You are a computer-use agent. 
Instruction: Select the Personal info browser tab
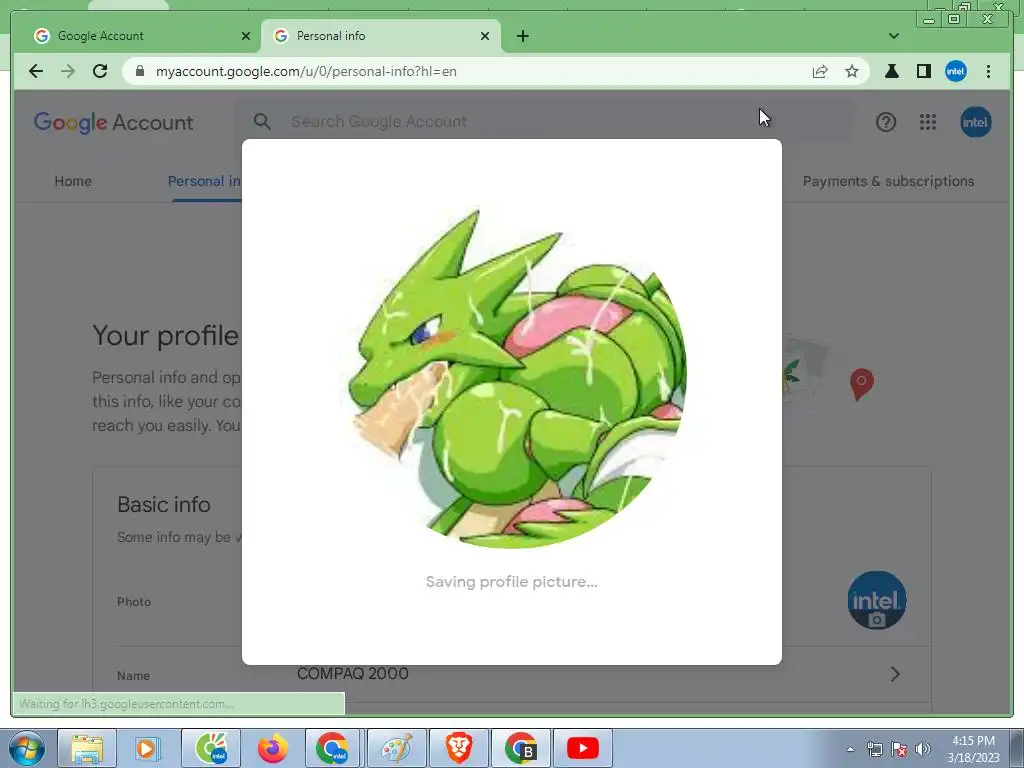[381, 36]
